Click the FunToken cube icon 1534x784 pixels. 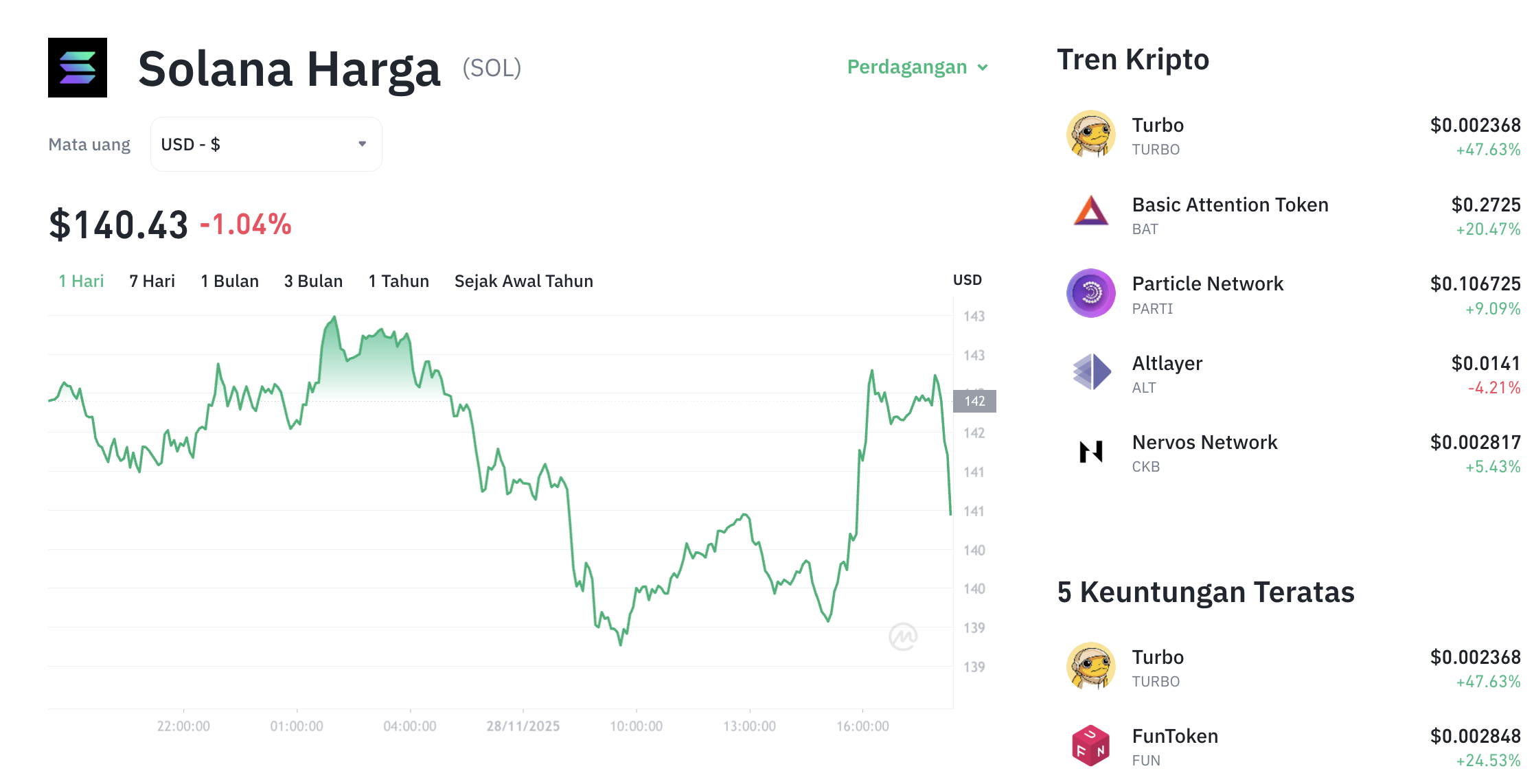click(1090, 746)
